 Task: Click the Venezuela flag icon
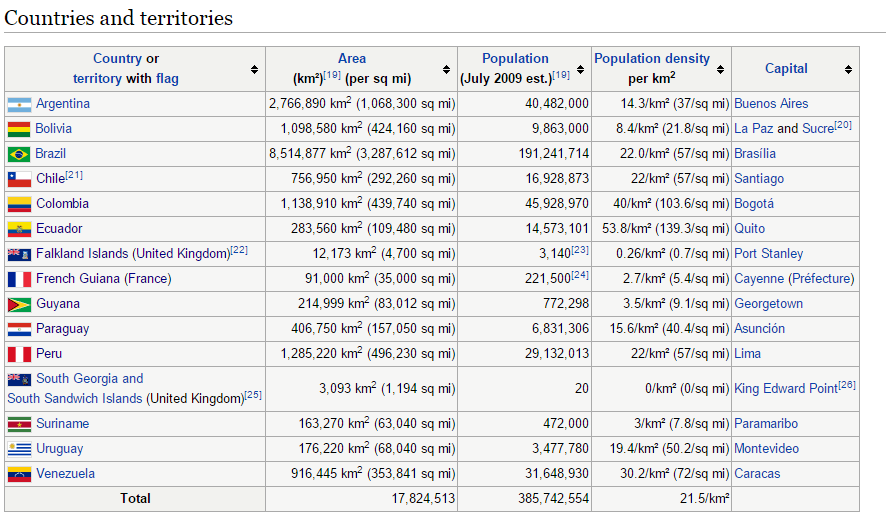tap(19, 474)
